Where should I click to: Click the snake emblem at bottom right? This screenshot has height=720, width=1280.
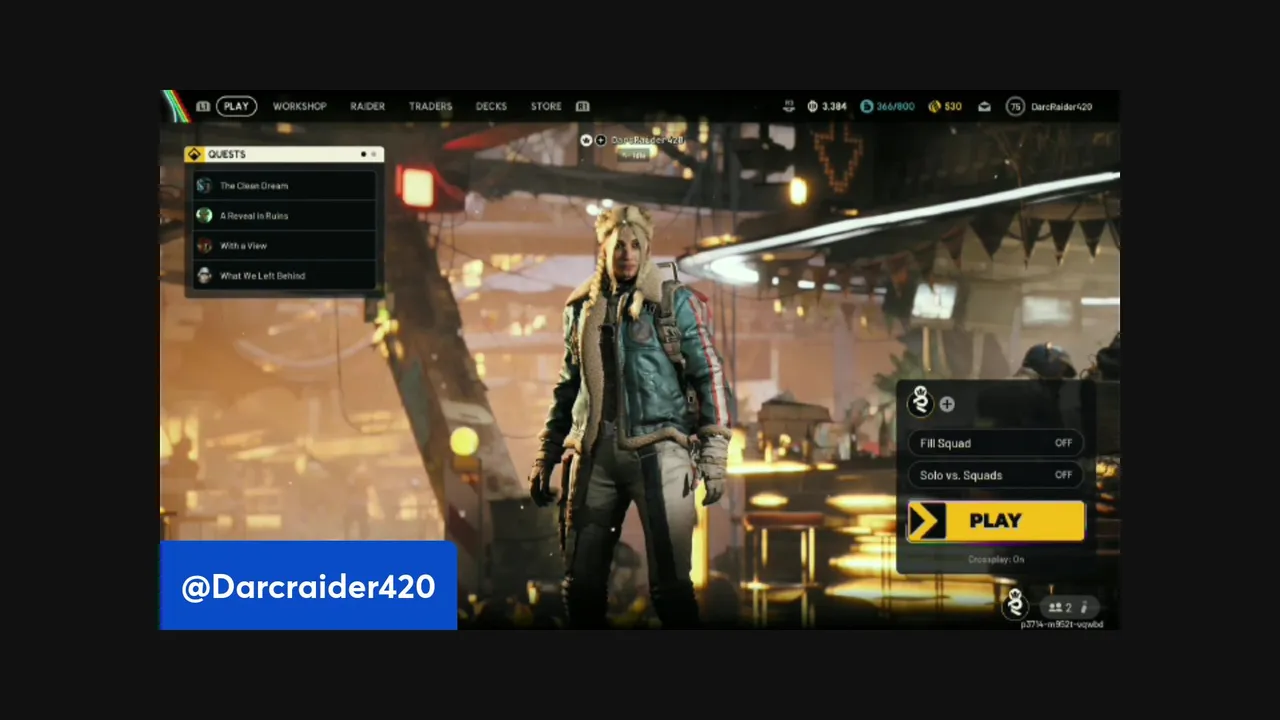[x=1016, y=604]
